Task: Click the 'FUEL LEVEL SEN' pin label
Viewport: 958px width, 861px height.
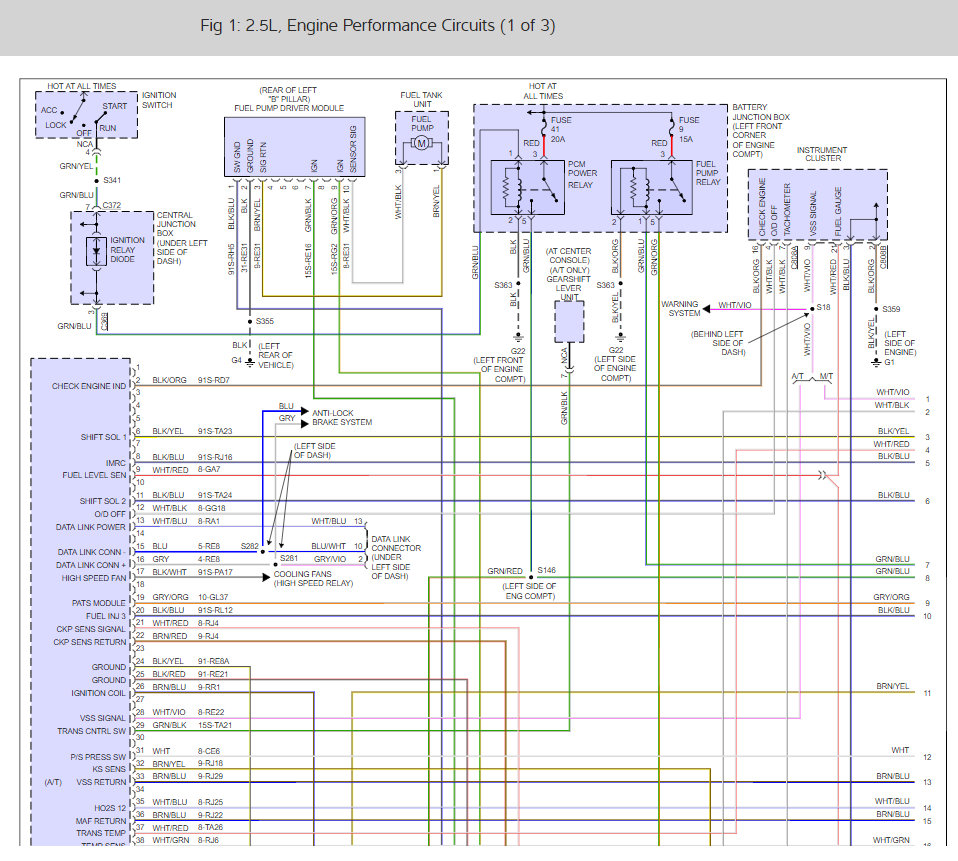Action: 94,475
